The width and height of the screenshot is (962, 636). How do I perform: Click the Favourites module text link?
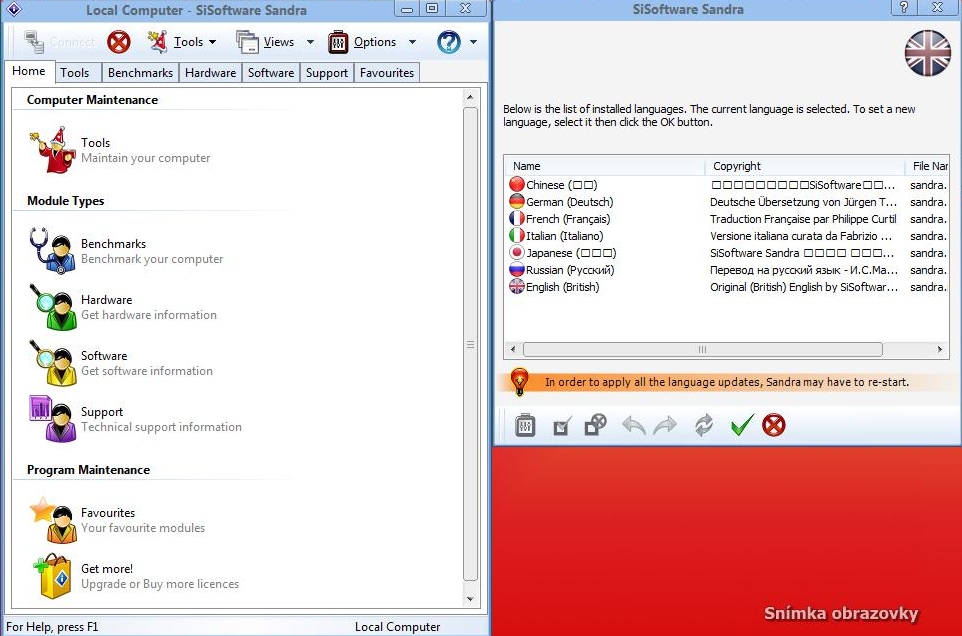108,513
